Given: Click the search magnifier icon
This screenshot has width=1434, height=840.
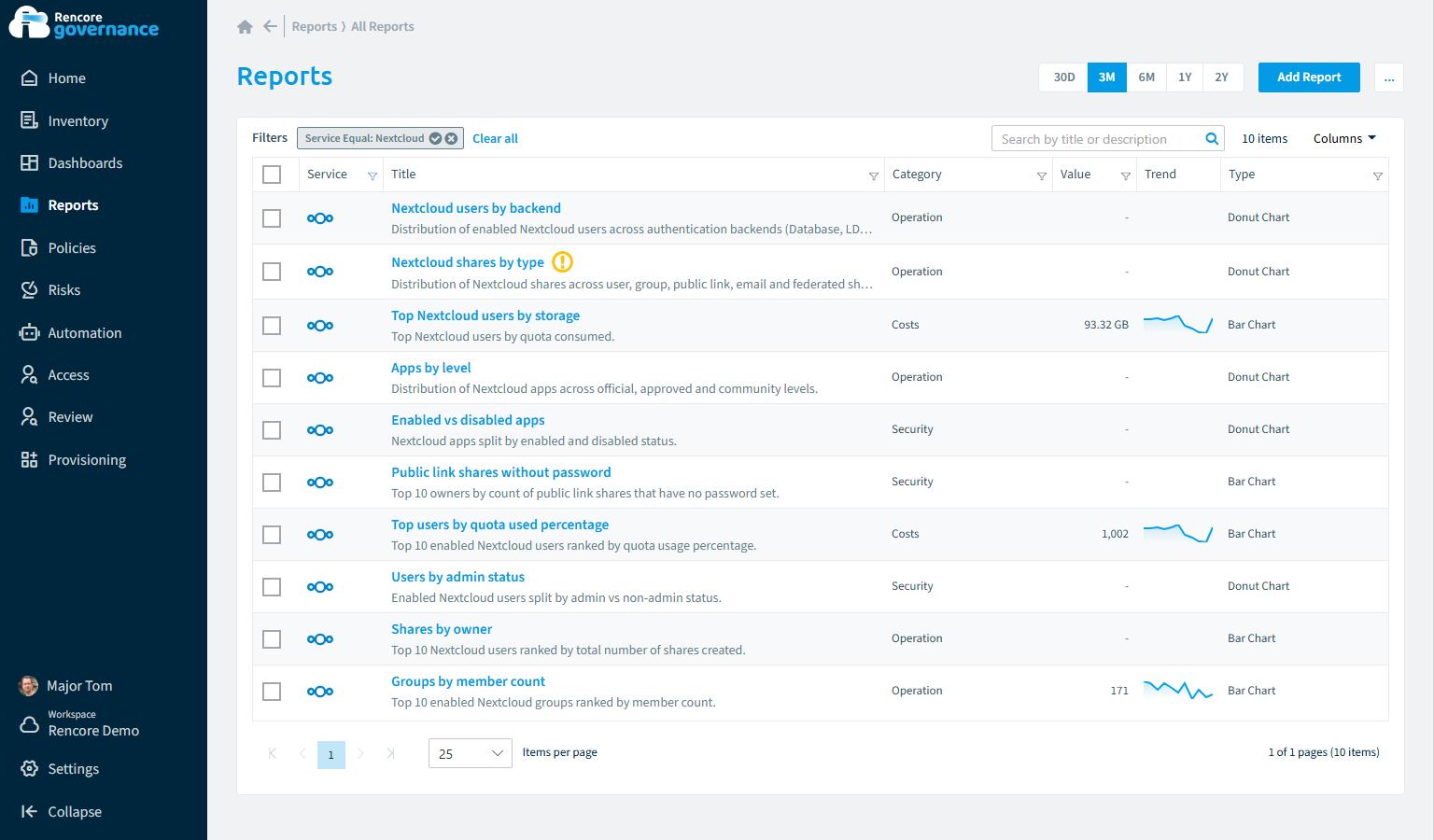Looking at the screenshot, I should click(1212, 139).
